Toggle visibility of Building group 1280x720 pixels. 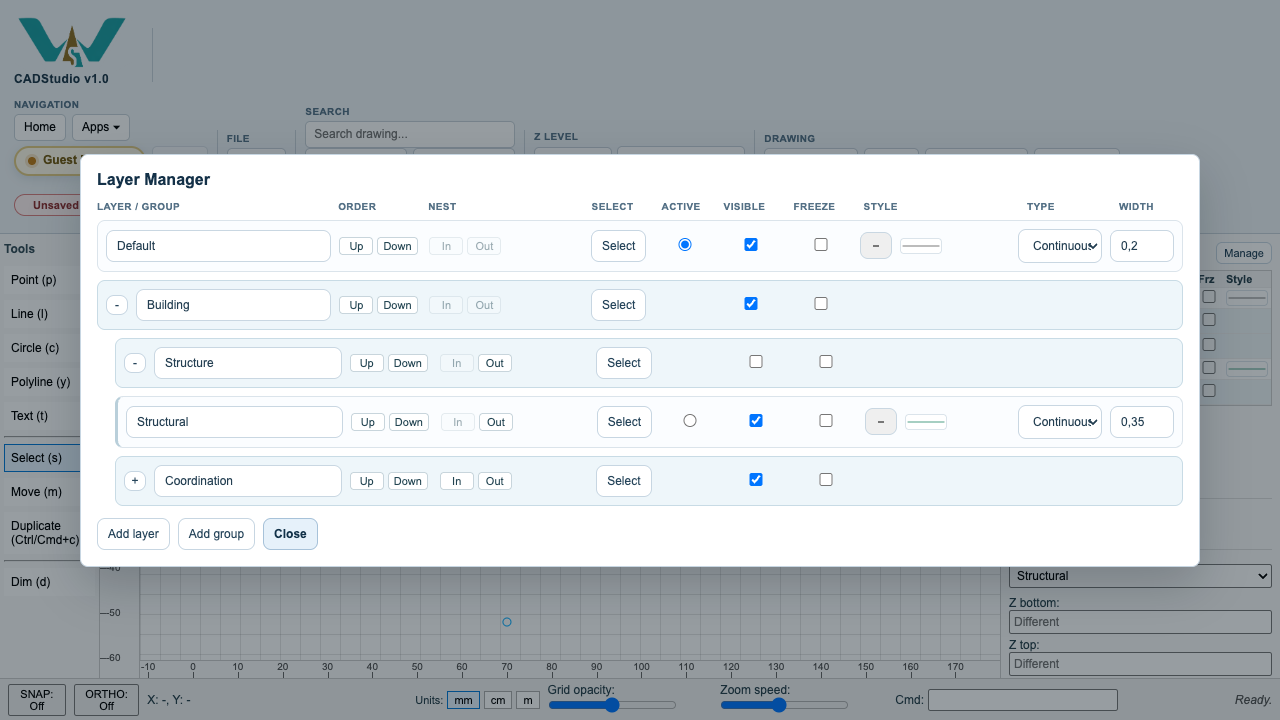click(x=751, y=303)
